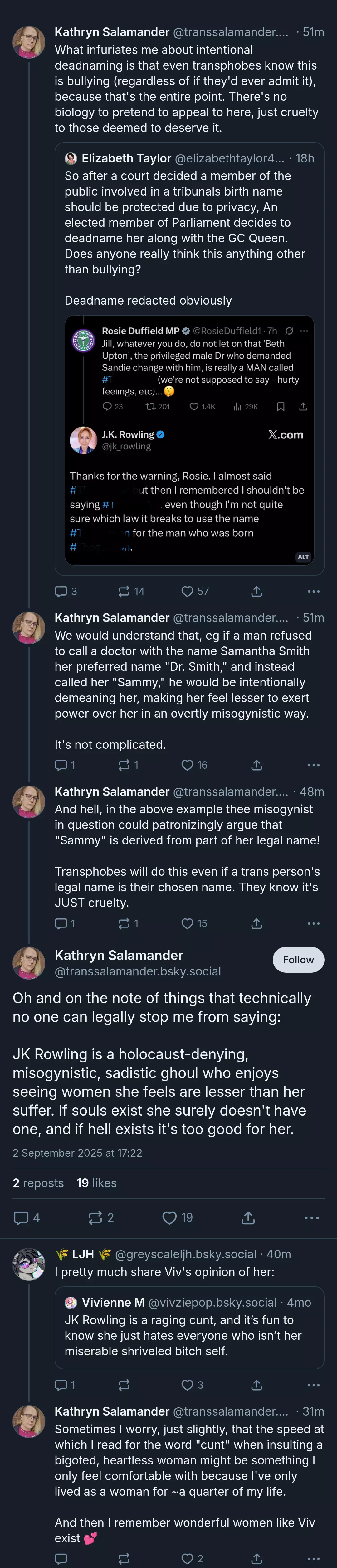Open the 19 likes list

(96, 1183)
